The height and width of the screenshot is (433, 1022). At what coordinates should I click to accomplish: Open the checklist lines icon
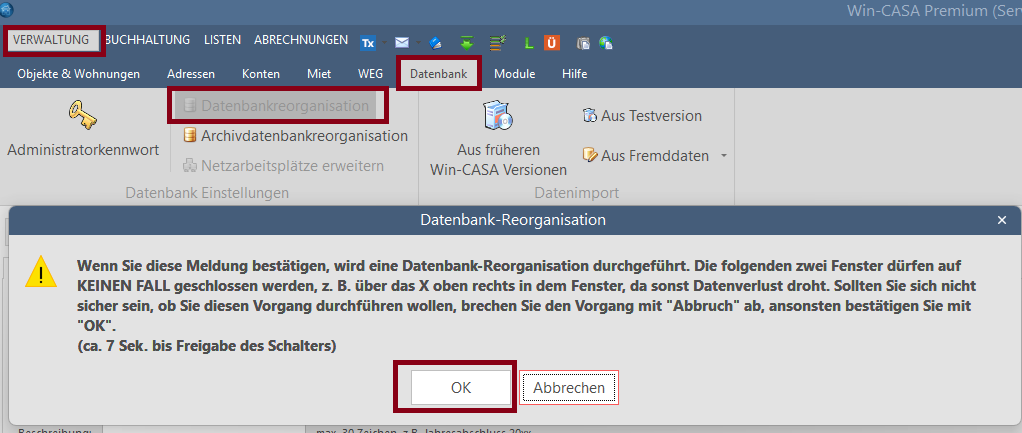498,43
